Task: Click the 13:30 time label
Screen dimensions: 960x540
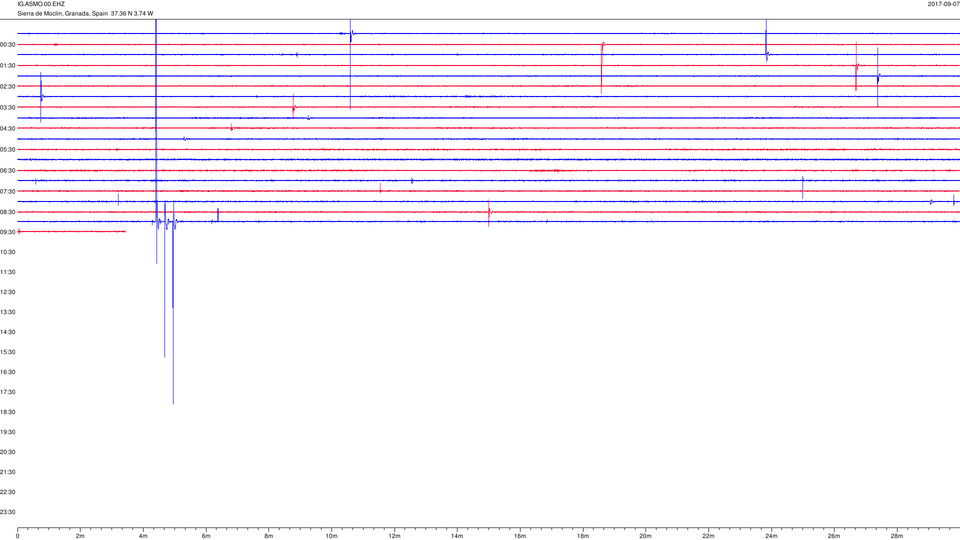Action: 7,312
